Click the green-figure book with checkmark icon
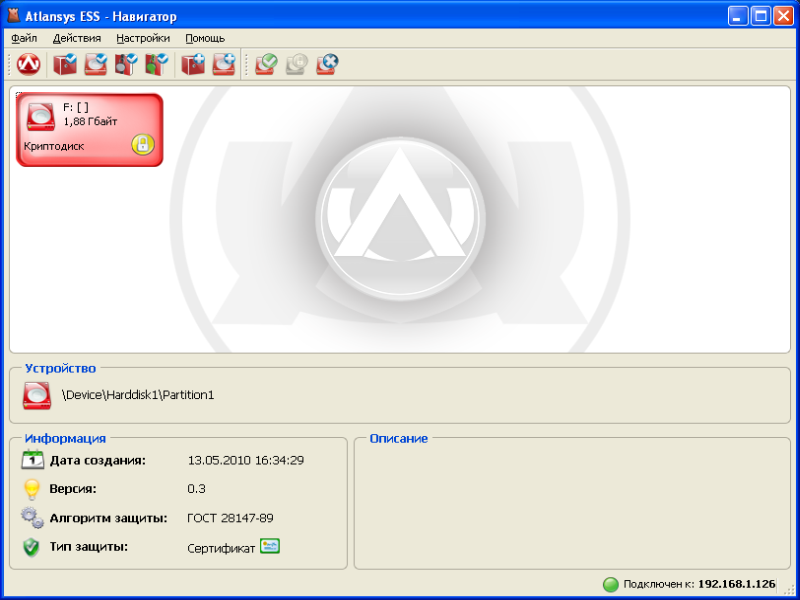This screenshot has width=800, height=600. click(157, 64)
